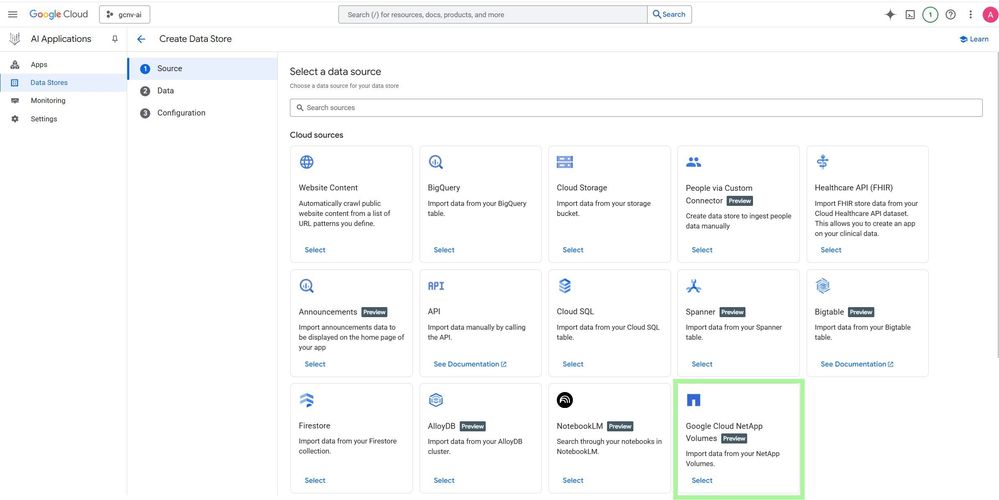Click the Learn link
This screenshot has width=999, height=500.
pyautogui.click(x=973, y=39)
